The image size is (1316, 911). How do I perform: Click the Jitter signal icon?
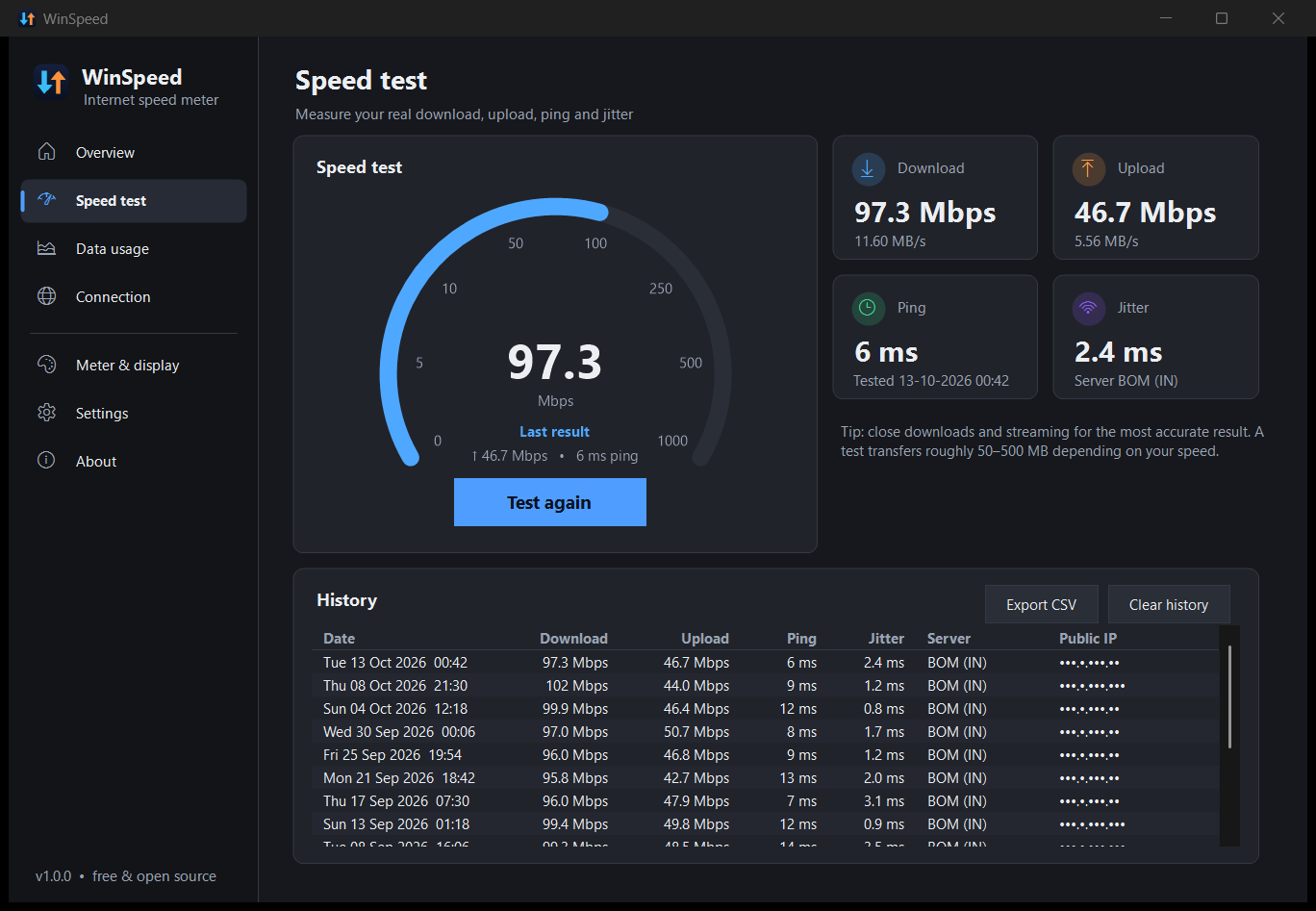coord(1089,308)
